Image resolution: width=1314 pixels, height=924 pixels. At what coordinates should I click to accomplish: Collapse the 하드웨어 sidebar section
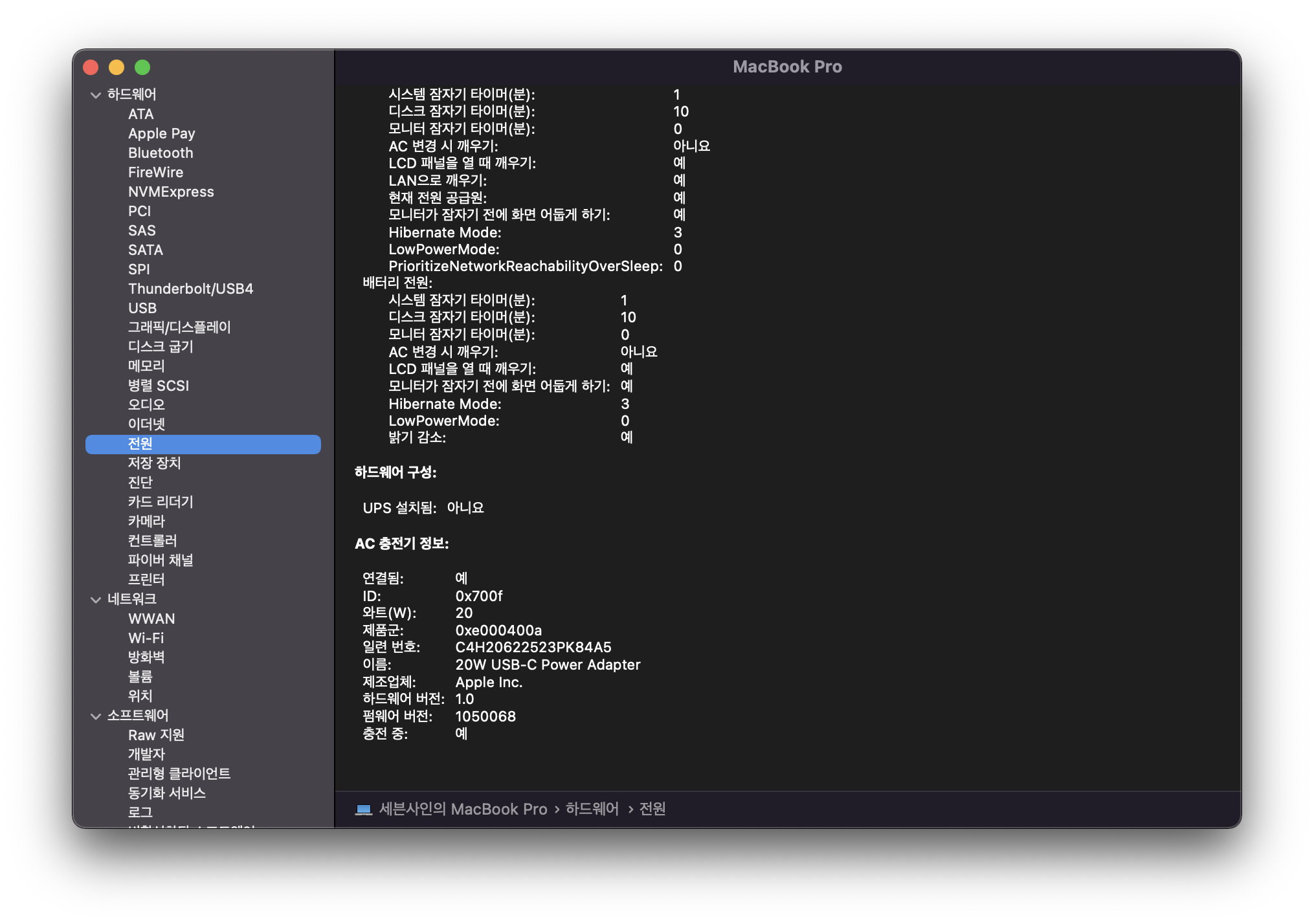96,95
